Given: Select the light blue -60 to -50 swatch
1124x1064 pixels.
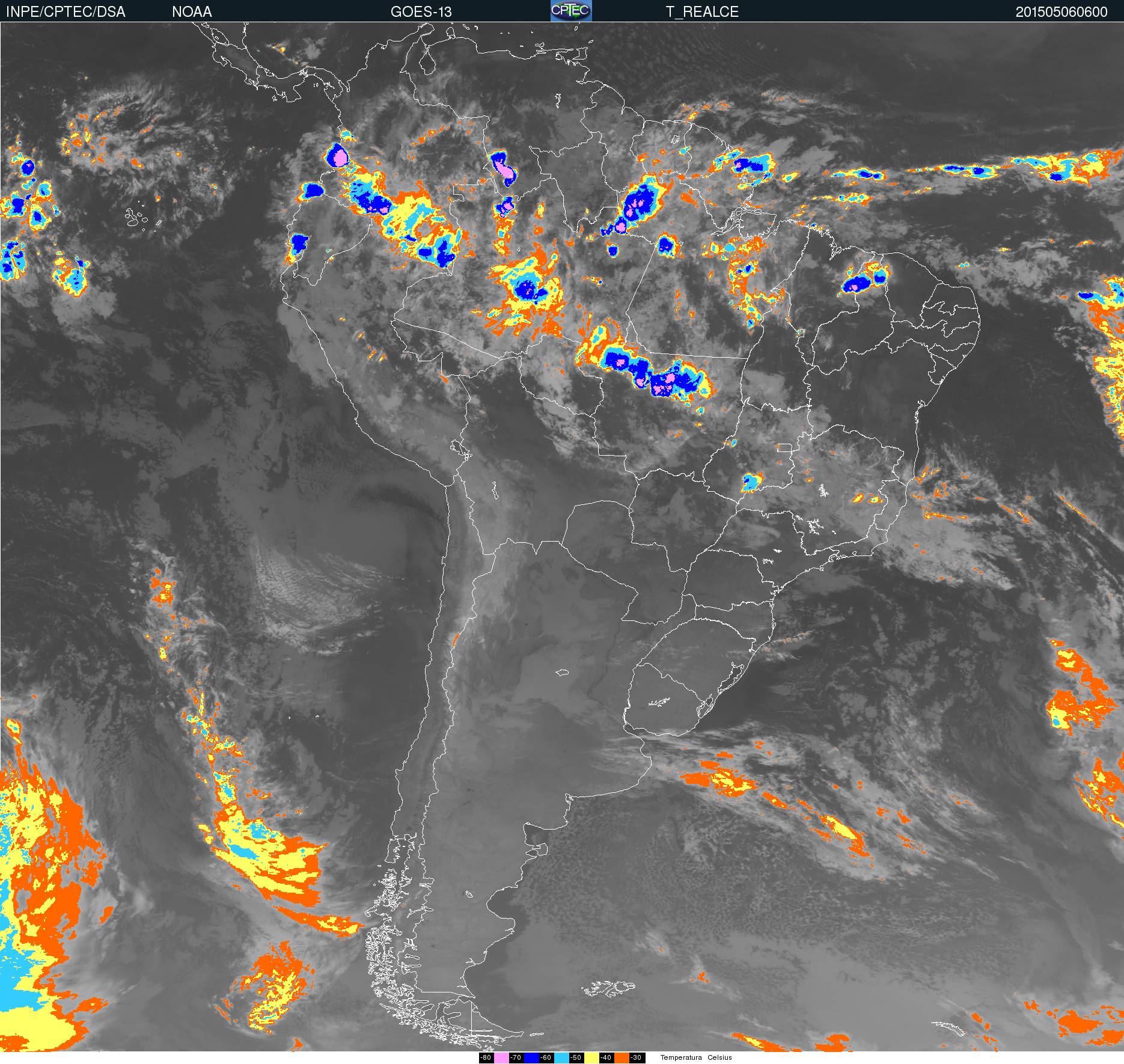Looking at the screenshot, I should pyautogui.click(x=561, y=1057).
